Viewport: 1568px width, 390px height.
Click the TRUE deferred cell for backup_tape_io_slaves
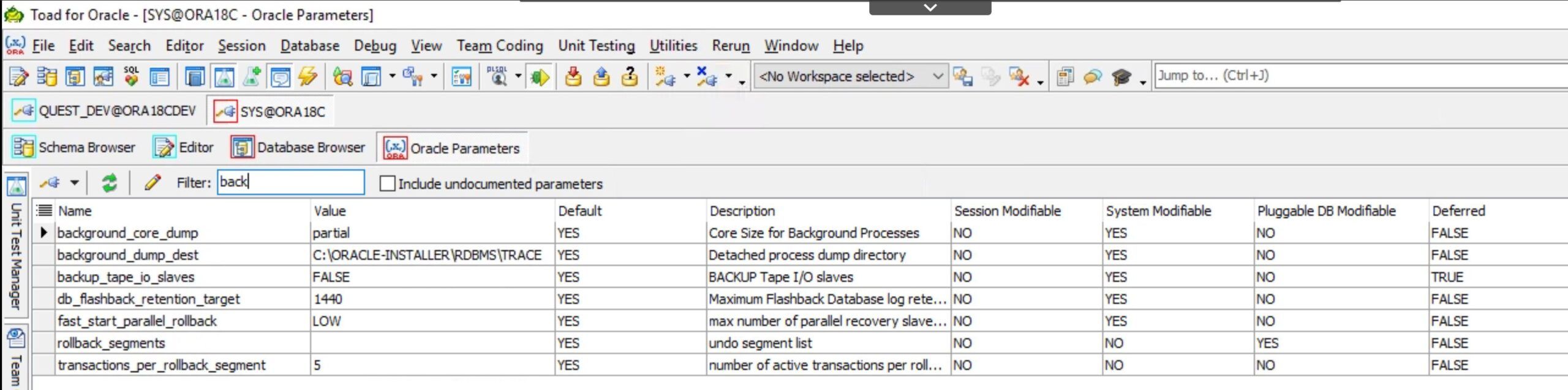1499,277
